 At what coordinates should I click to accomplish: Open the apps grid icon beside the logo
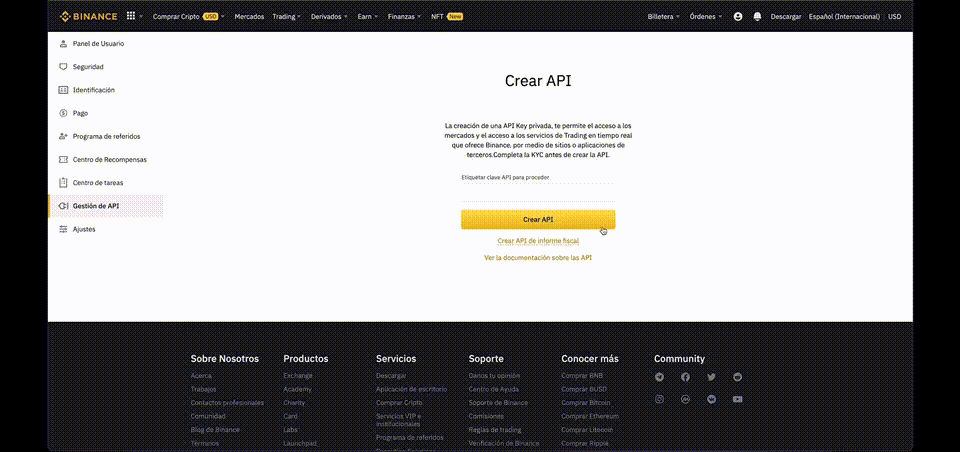[x=131, y=16]
